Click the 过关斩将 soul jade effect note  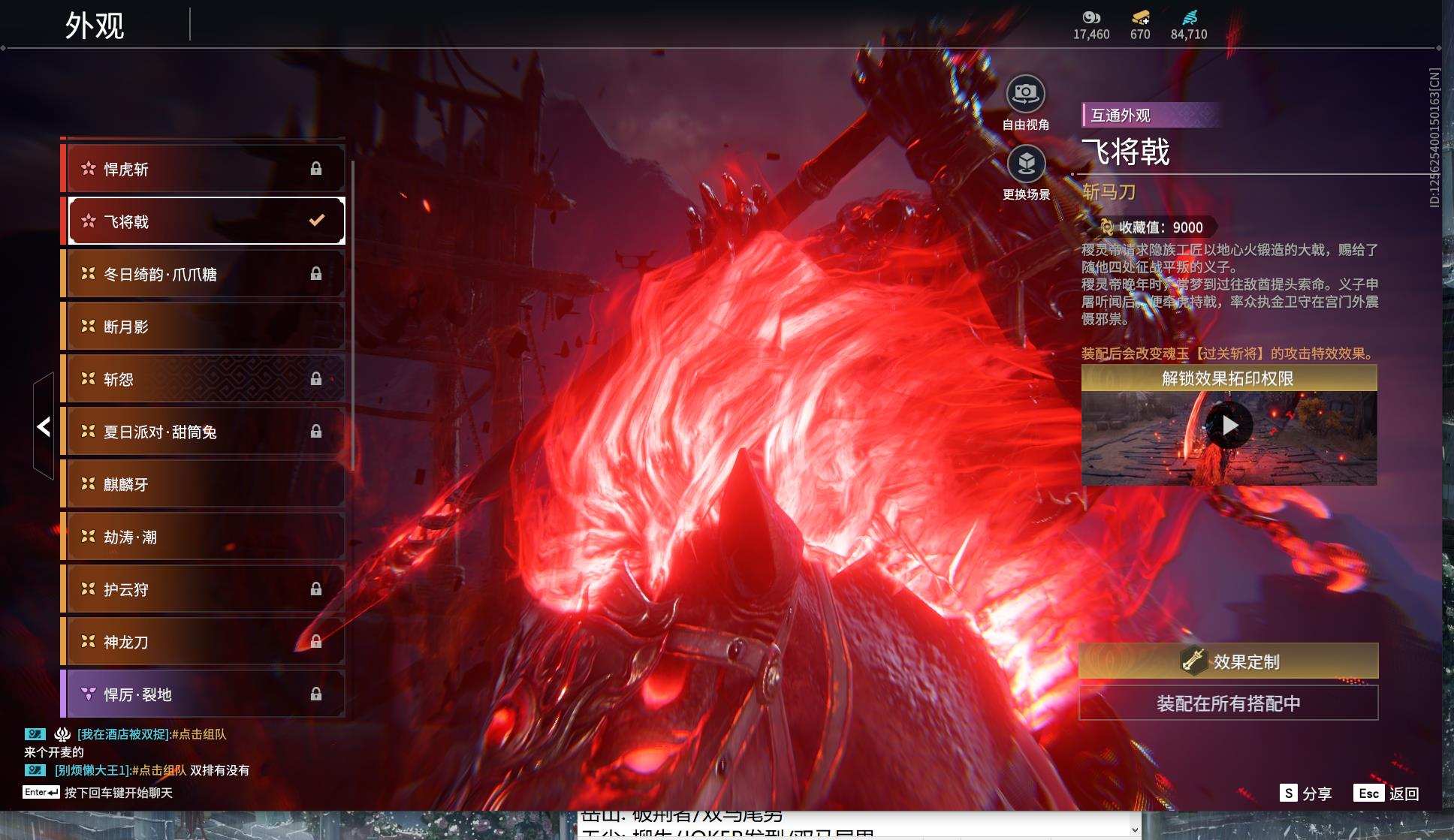tap(1229, 354)
